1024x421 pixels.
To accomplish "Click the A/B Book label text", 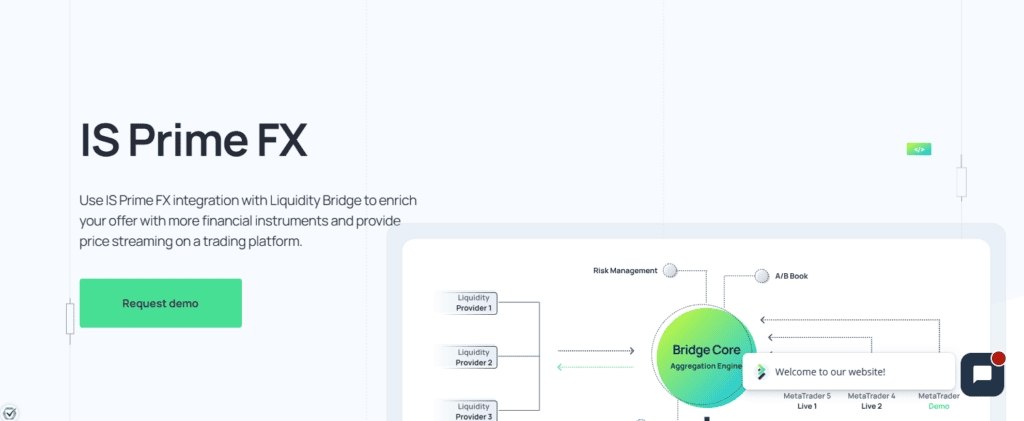I will pyautogui.click(x=792, y=276).
